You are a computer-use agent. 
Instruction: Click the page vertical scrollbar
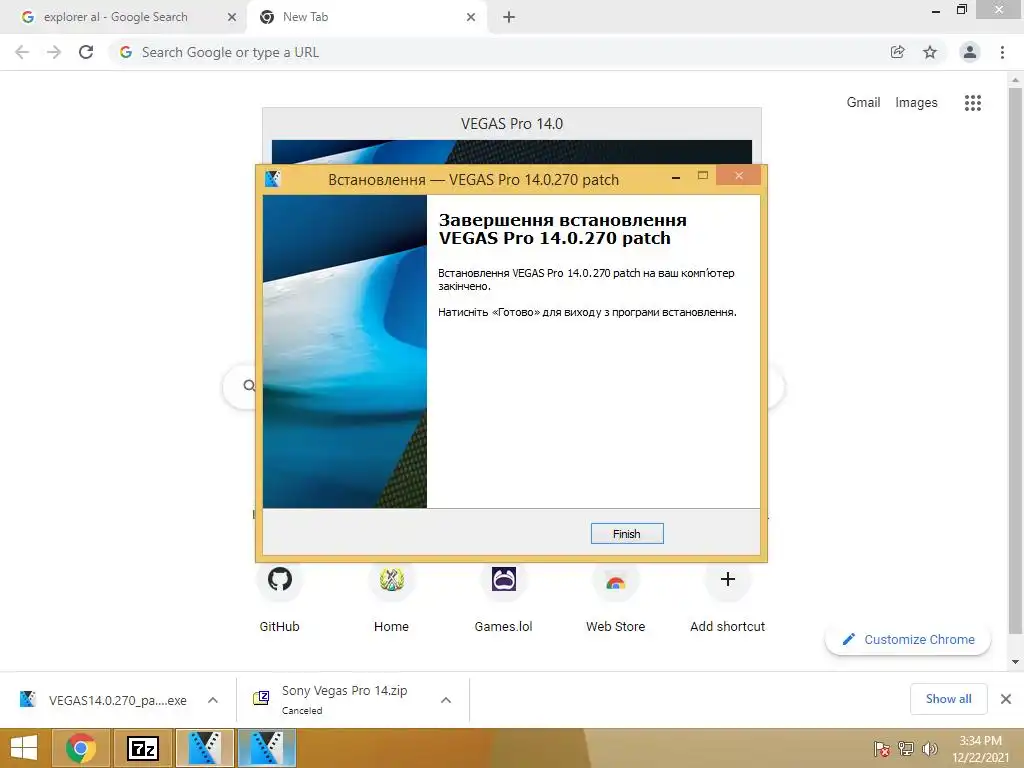click(1015, 360)
